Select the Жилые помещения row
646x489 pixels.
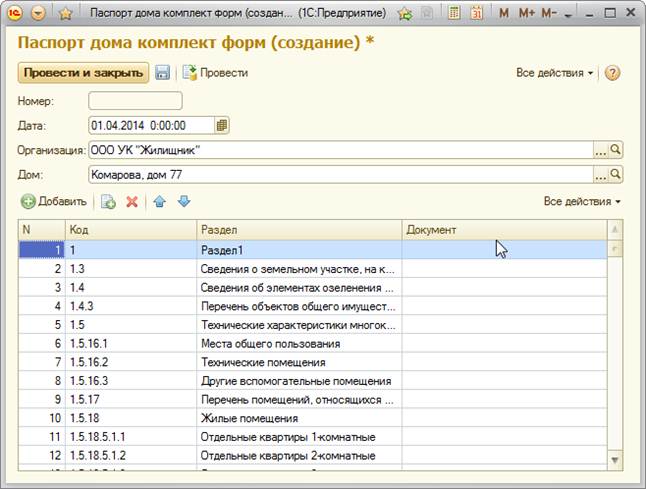click(x=313, y=418)
